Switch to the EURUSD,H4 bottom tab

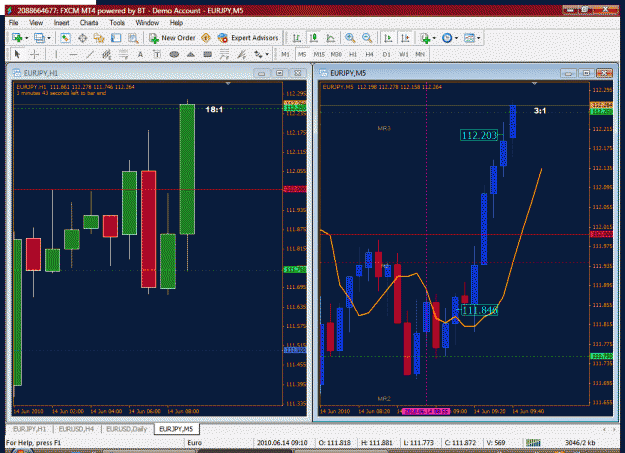pyautogui.click(x=76, y=429)
